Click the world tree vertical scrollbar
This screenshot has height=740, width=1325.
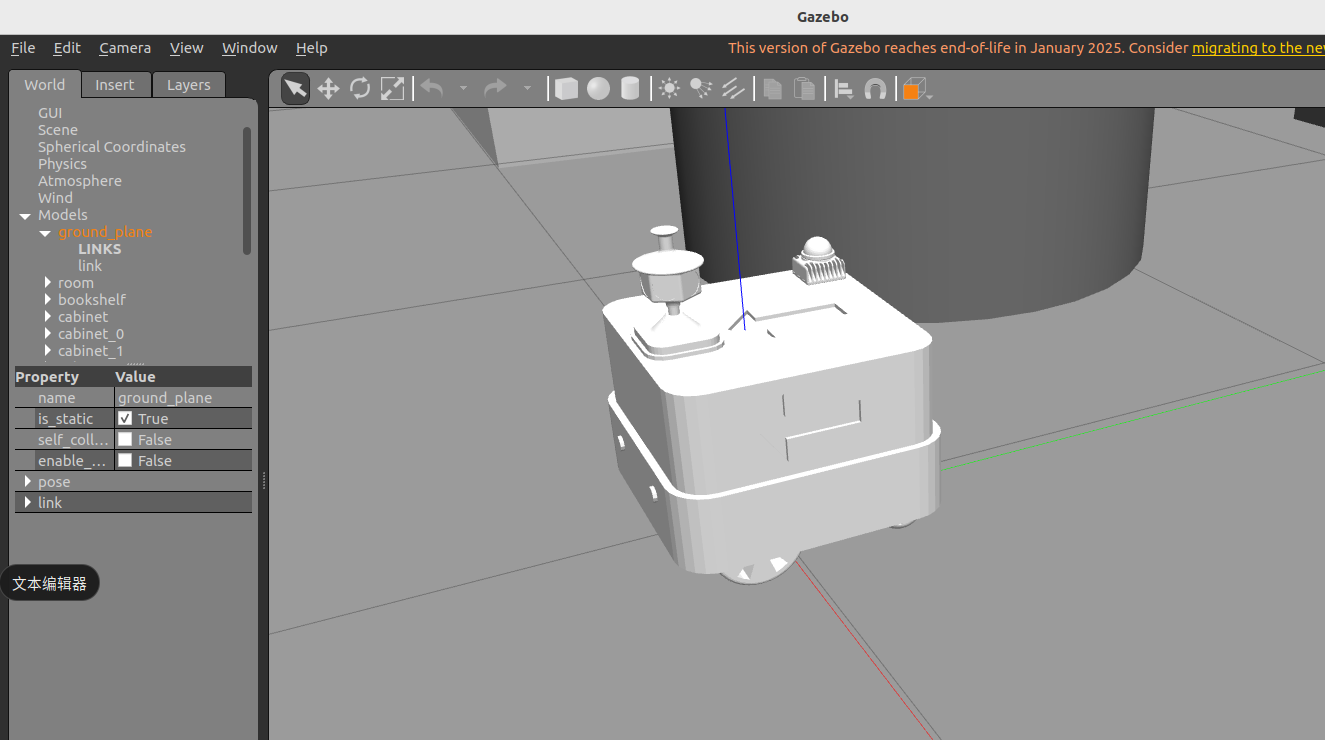247,190
